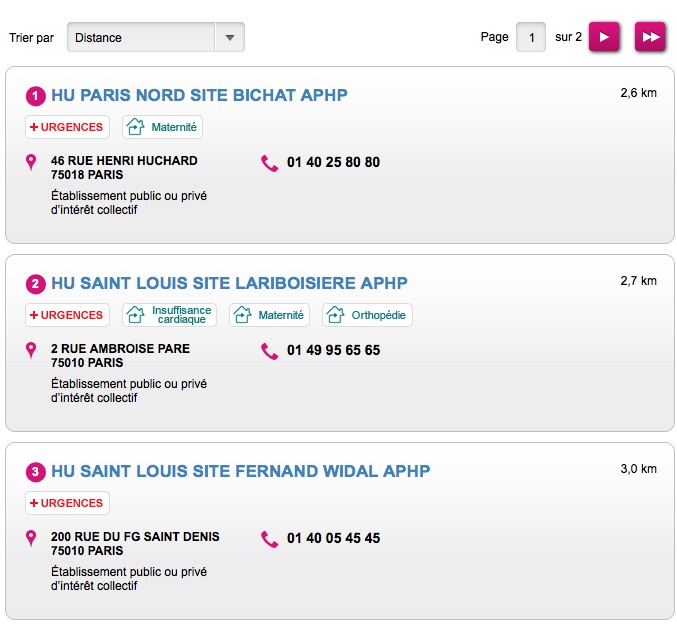Click phone icon beside 01 49 95 65 65
This screenshot has width=677, height=629.
[269, 351]
